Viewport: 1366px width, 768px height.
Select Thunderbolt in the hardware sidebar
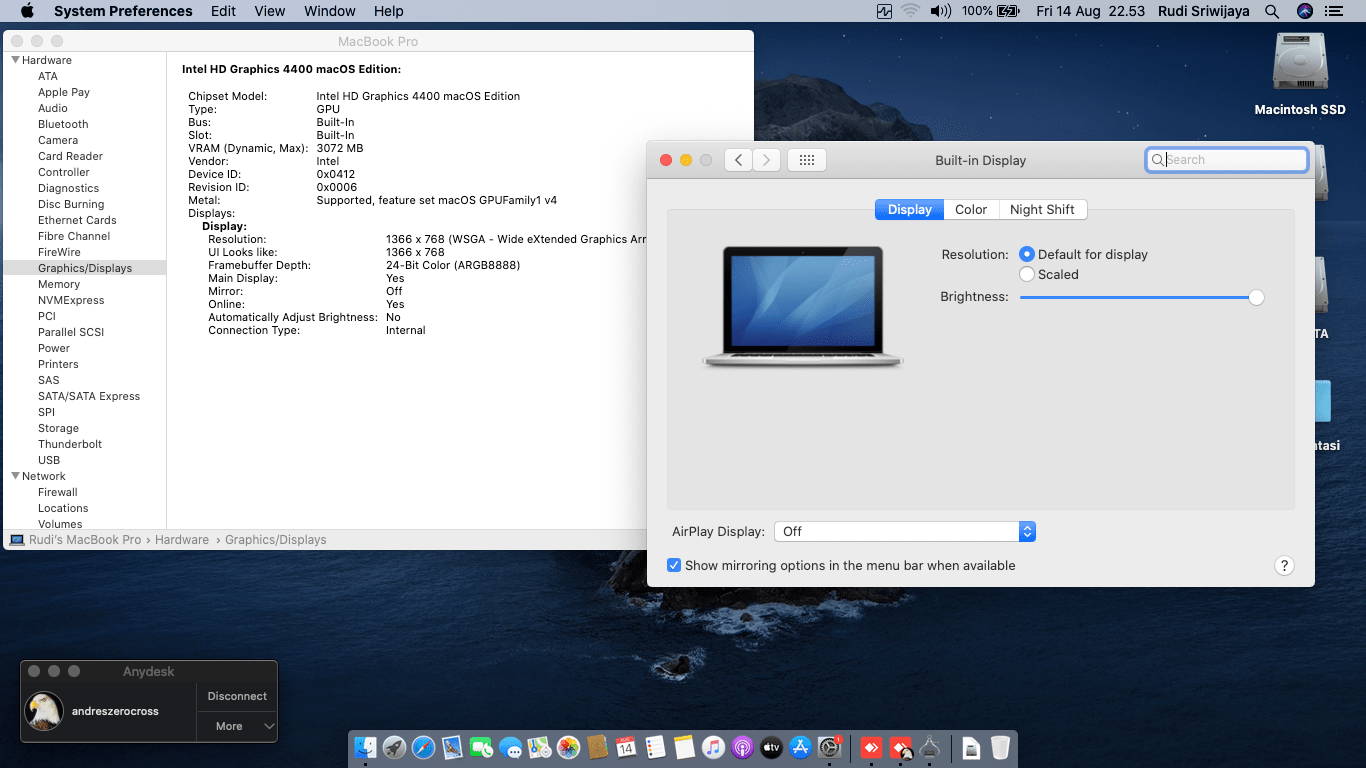[x=70, y=444]
